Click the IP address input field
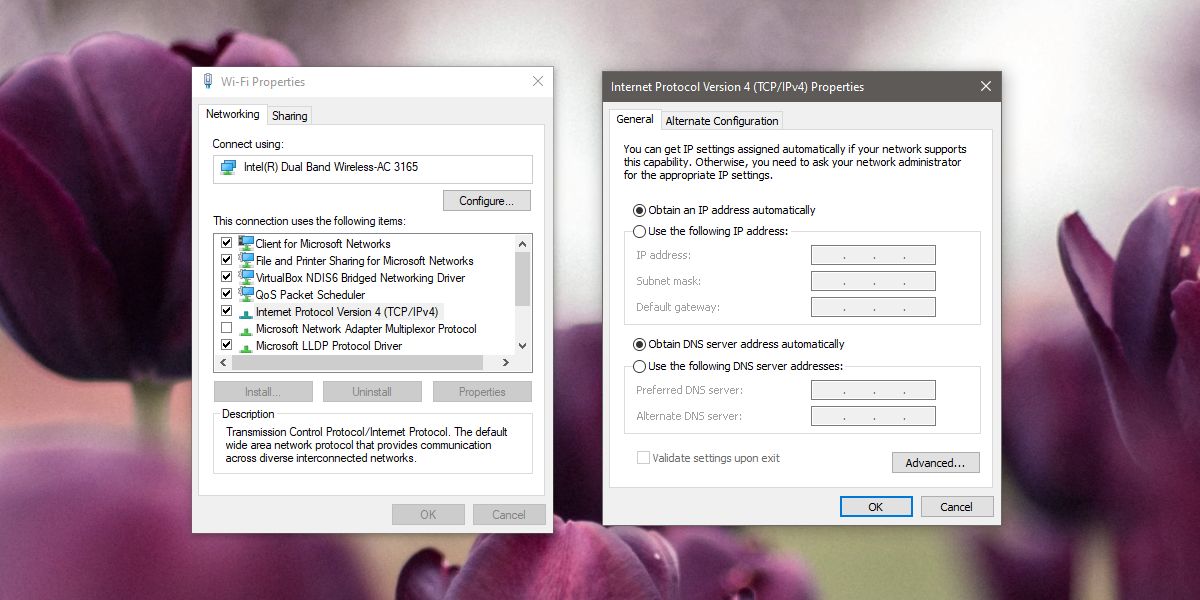 click(873, 255)
